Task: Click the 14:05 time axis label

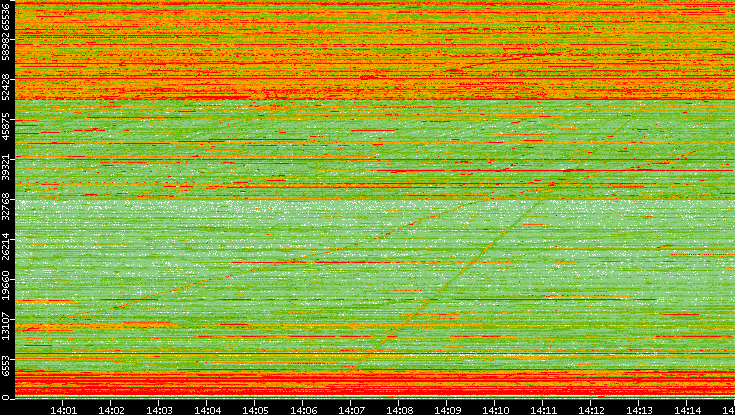Action: coord(255,410)
